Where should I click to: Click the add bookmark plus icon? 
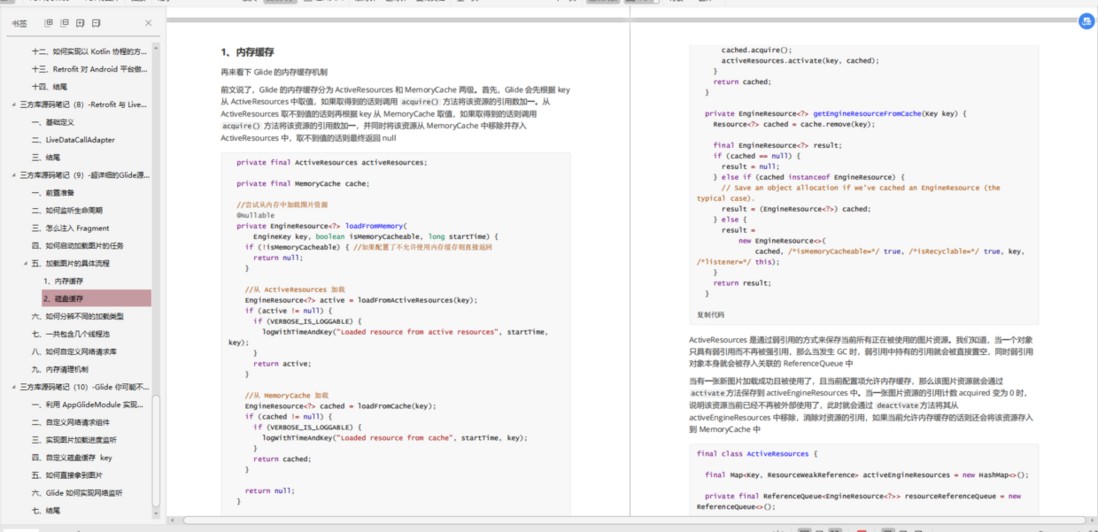coord(80,23)
